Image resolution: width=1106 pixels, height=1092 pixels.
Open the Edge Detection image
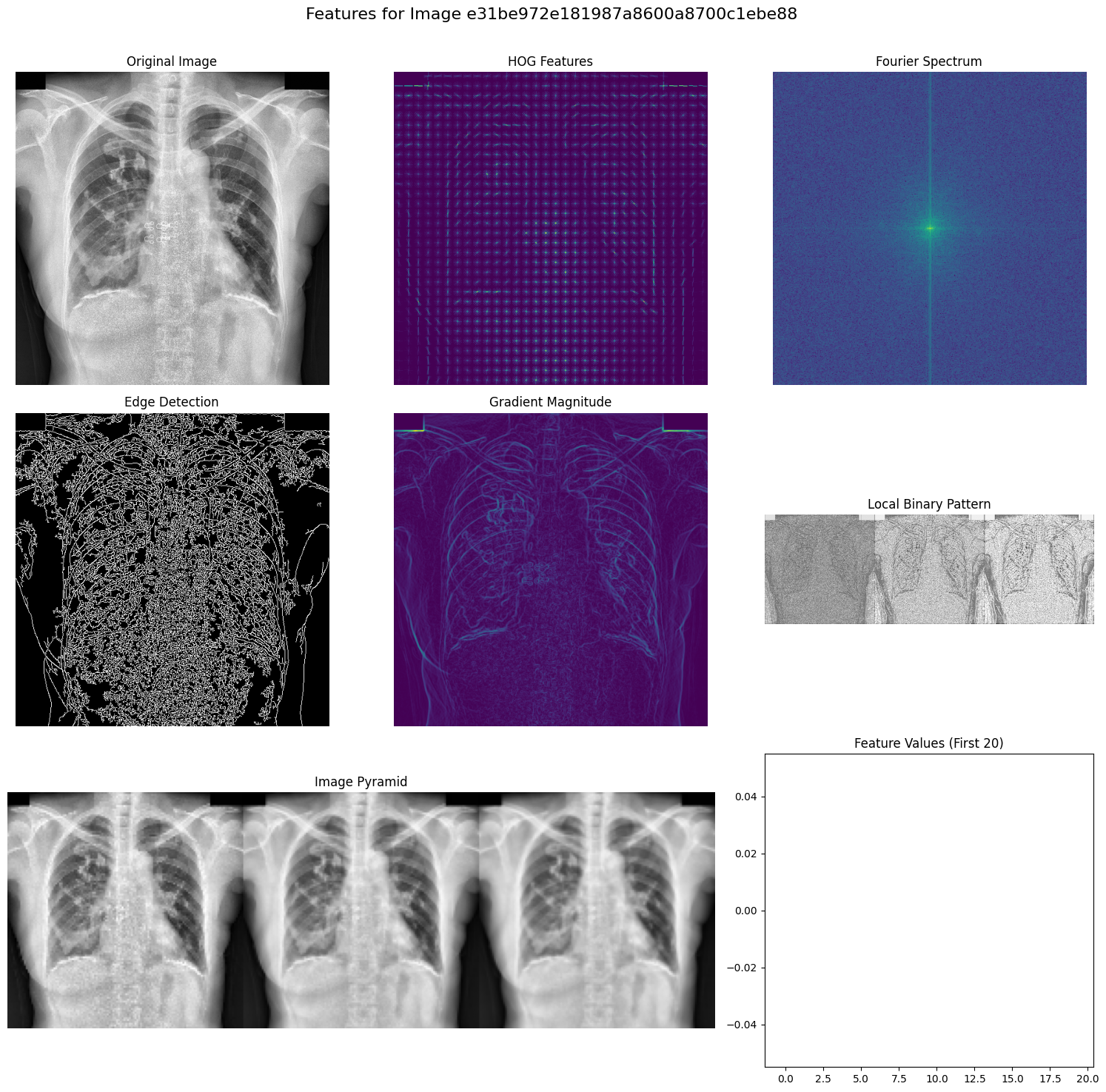click(172, 569)
